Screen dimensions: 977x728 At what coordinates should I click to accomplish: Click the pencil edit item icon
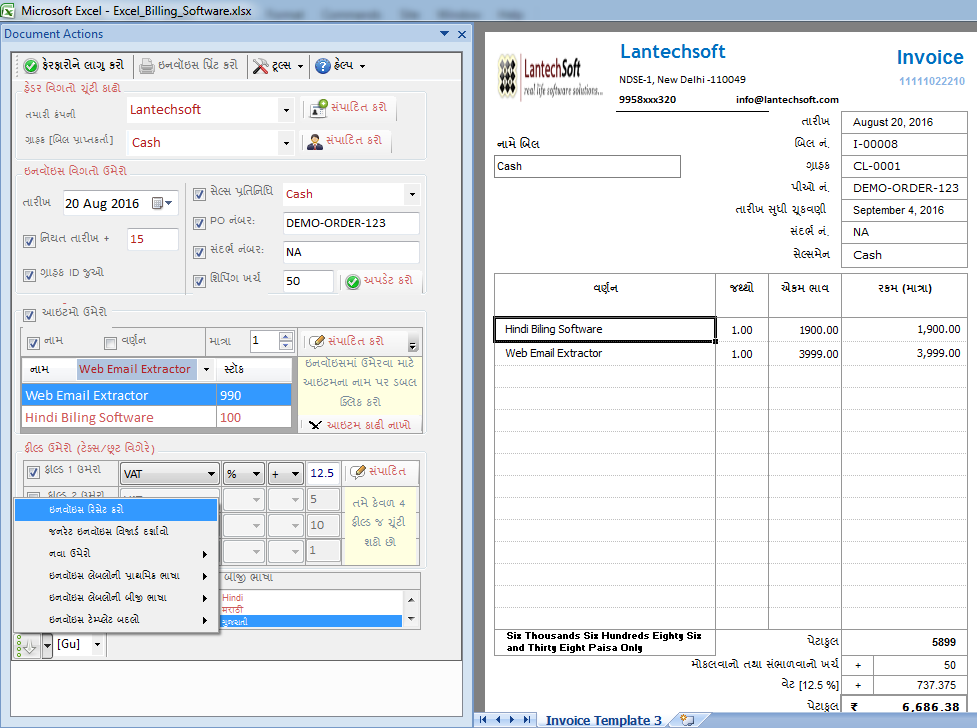317,341
